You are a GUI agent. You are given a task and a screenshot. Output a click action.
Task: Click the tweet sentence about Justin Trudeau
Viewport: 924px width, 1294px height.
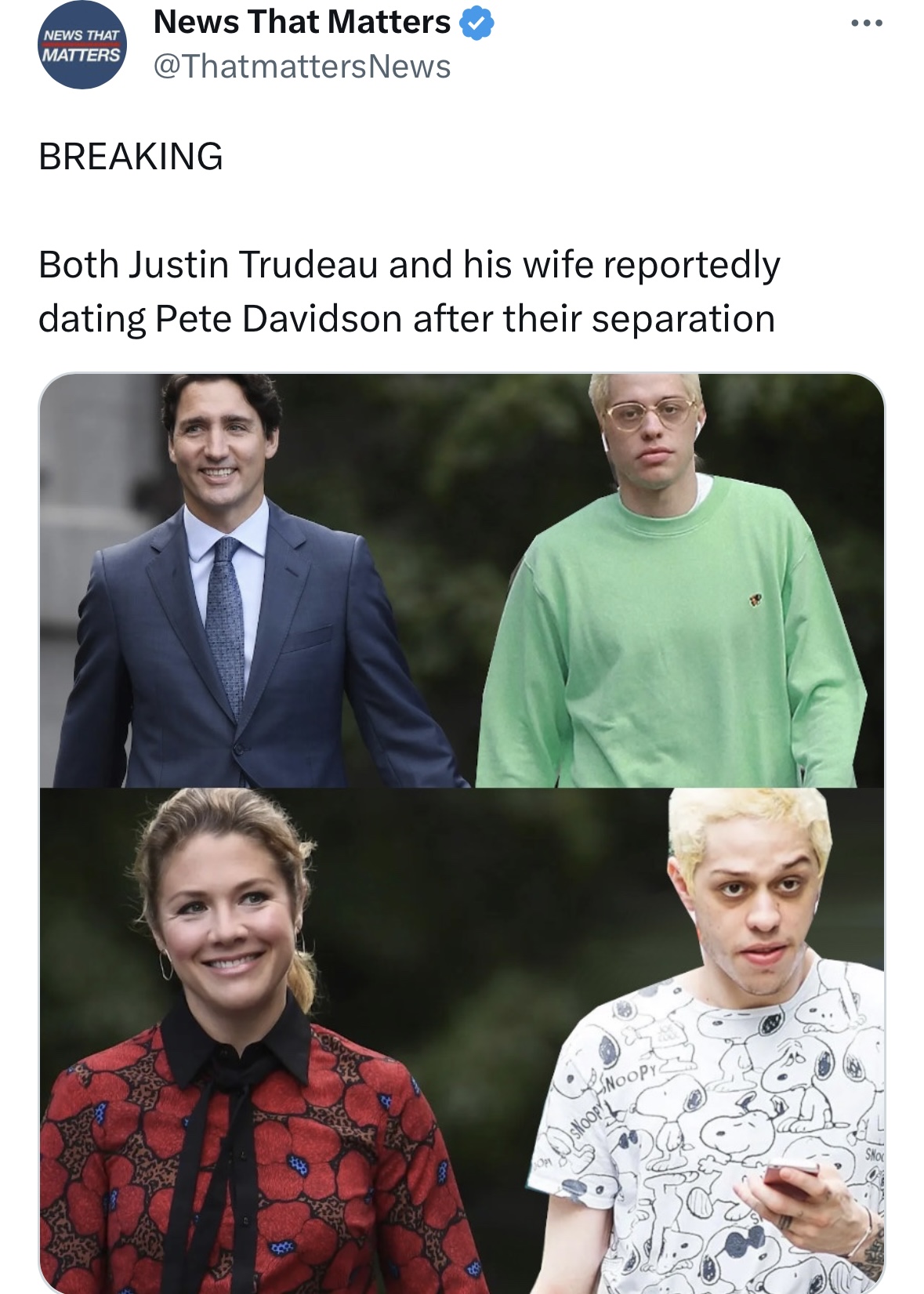click(x=408, y=292)
